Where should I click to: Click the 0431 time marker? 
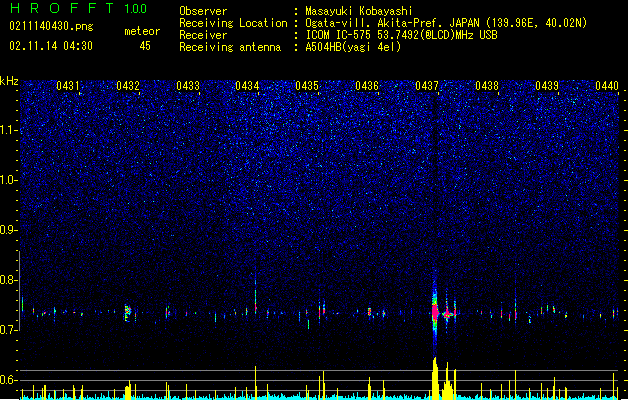tap(68, 86)
